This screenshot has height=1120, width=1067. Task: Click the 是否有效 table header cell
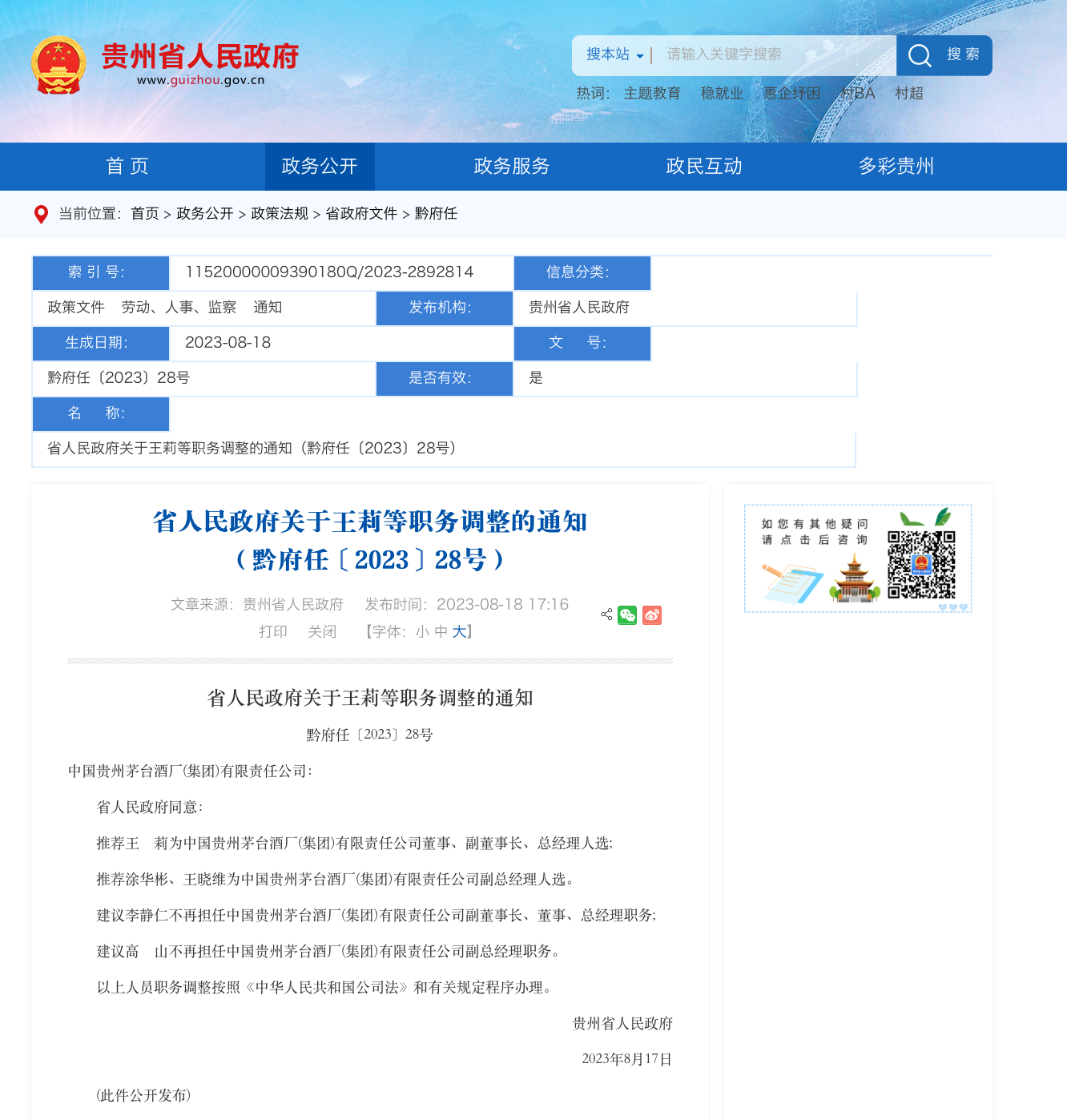click(445, 379)
